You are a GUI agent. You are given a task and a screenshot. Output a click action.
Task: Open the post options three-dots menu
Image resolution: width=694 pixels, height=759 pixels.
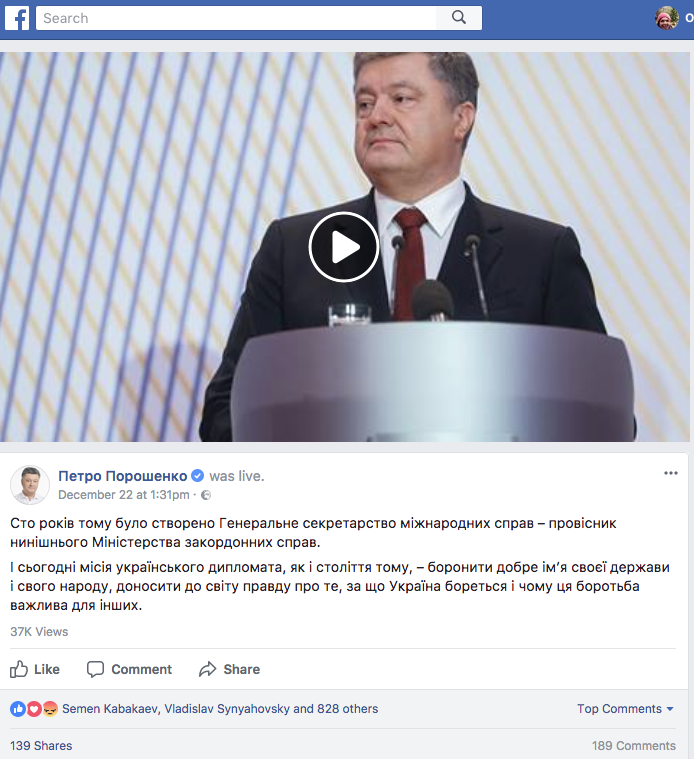670,473
